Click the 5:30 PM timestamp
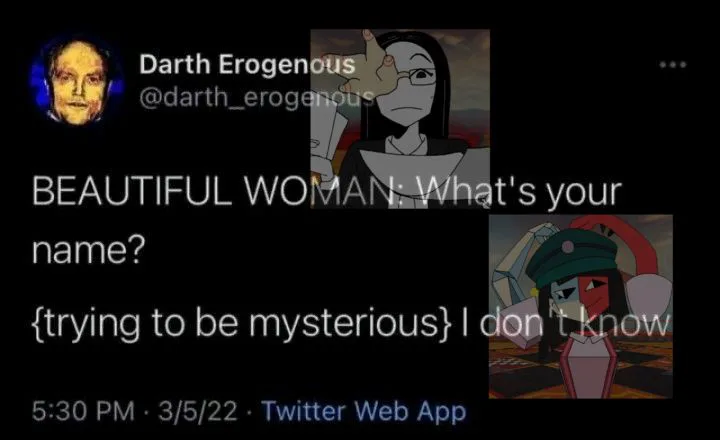This screenshot has width=720, height=440. point(83,411)
